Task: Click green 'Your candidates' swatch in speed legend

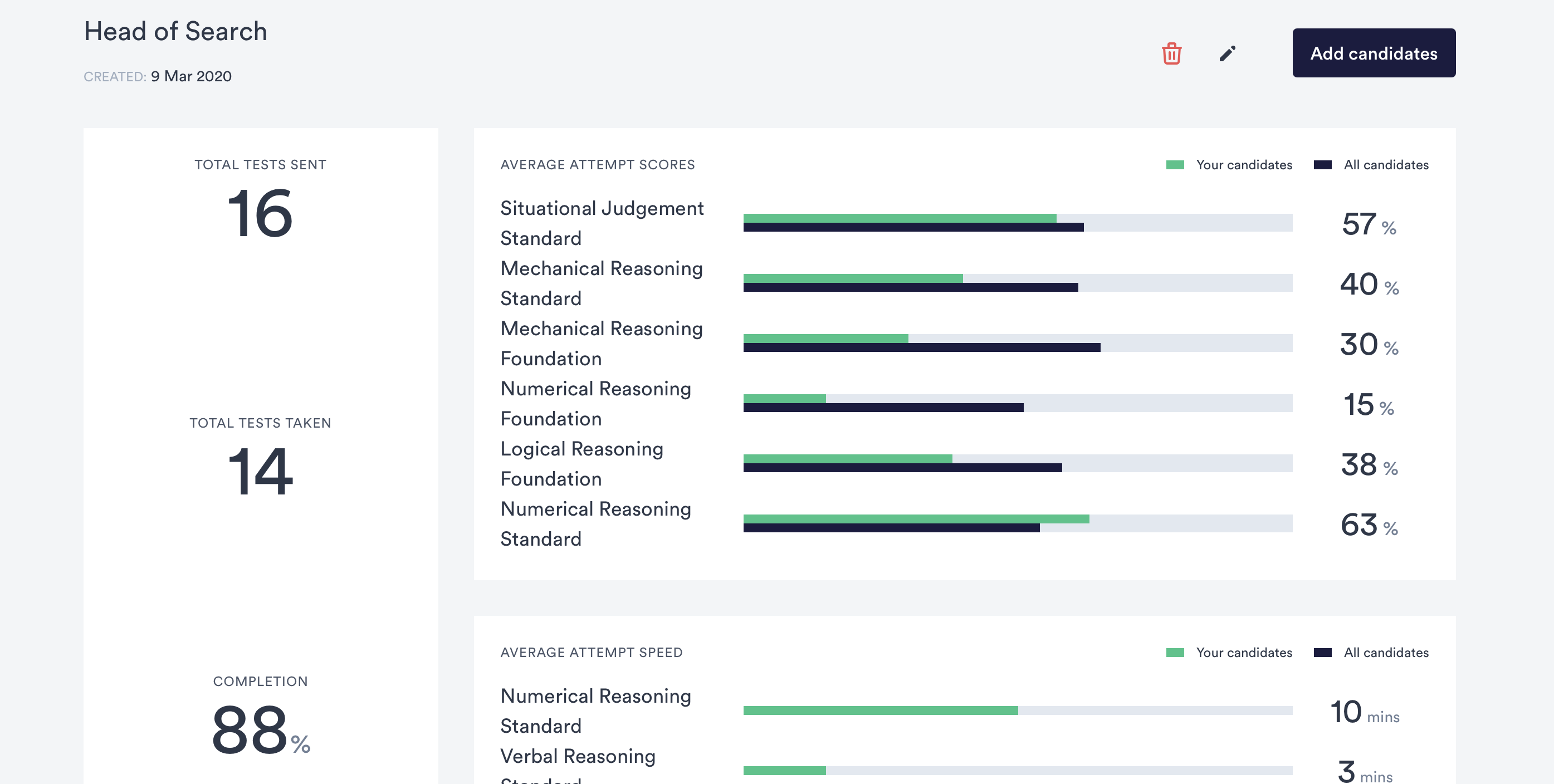Action: coord(1175,653)
